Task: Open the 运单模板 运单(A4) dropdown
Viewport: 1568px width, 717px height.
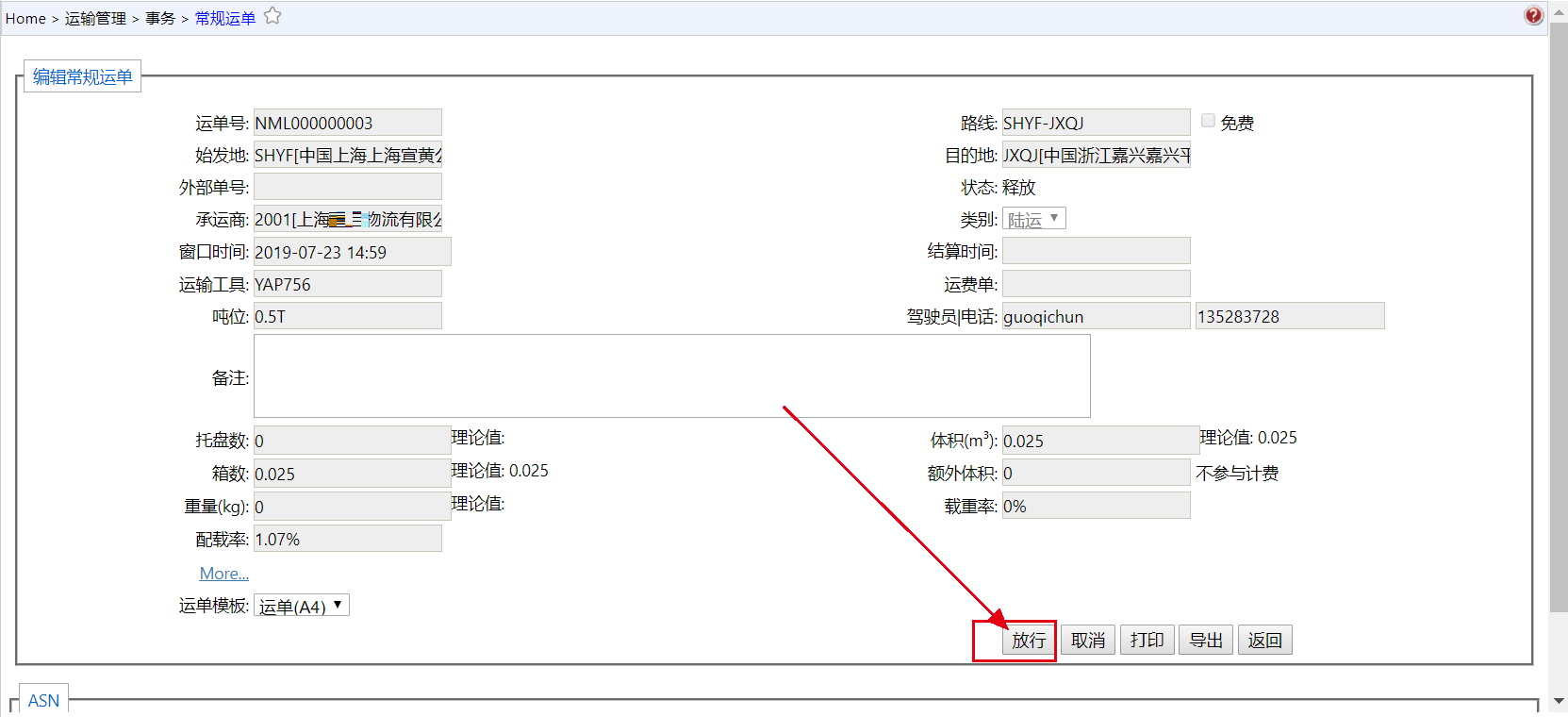Action: click(x=302, y=605)
